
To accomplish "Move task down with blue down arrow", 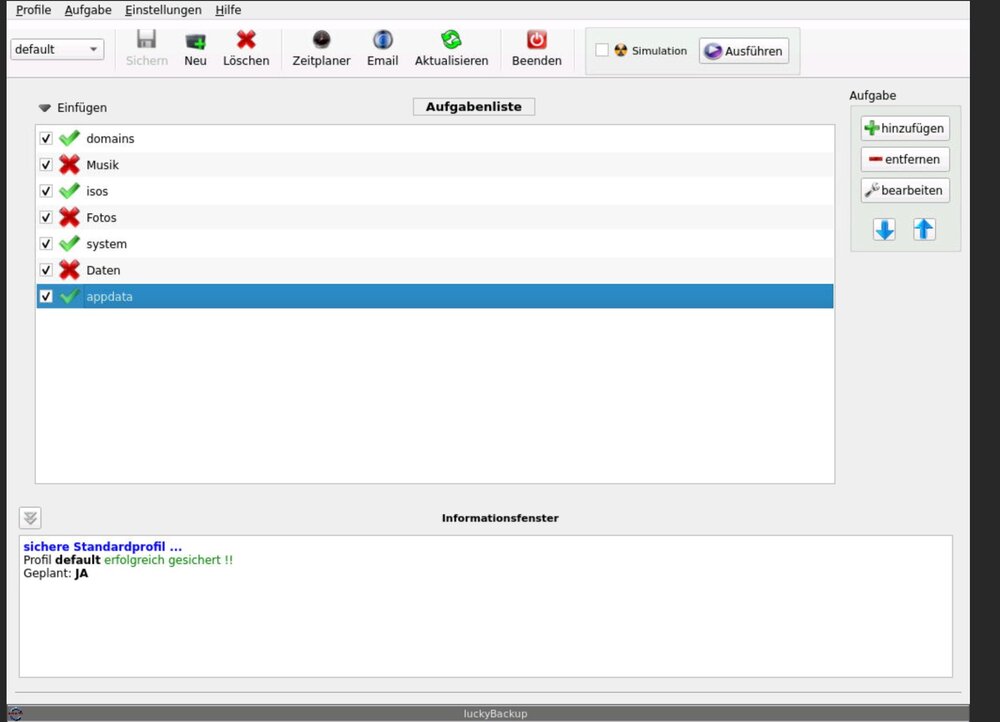I will (x=884, y=229).
